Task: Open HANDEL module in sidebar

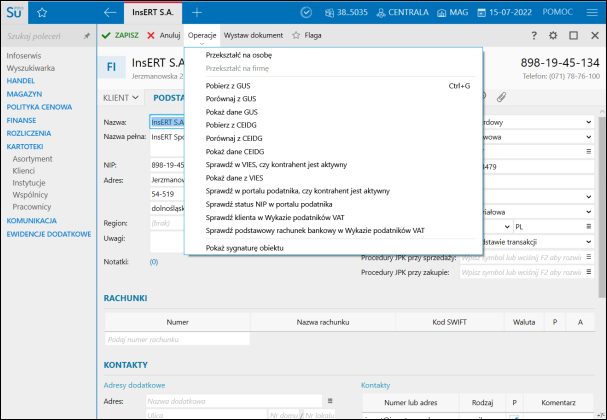Action: point(21,81)
